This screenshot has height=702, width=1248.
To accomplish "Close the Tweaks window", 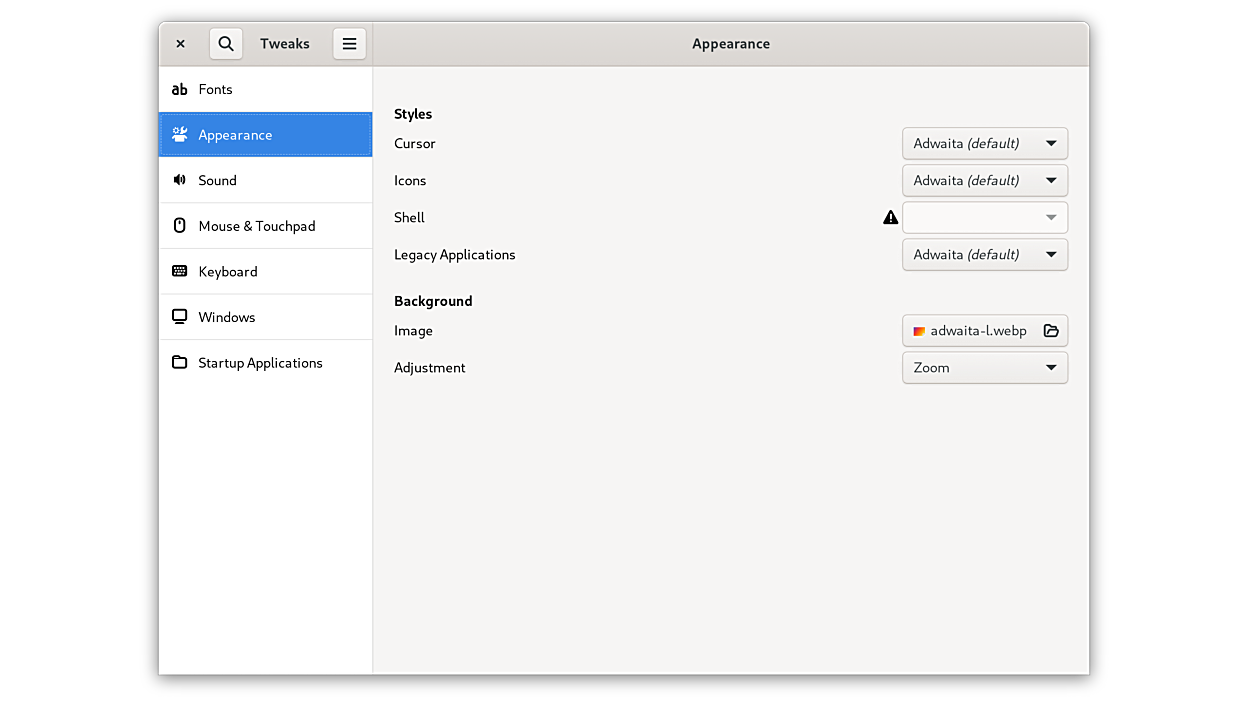I will (180, 44).
